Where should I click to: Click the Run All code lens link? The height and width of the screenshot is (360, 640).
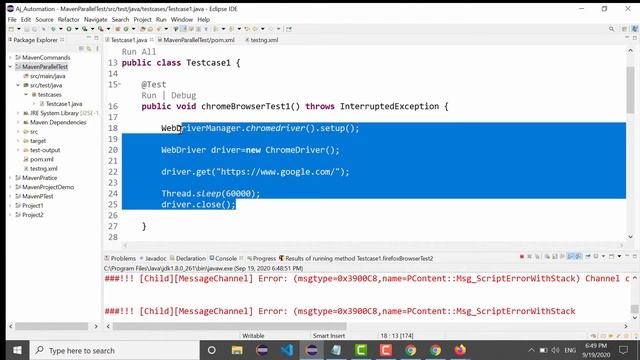[x=139, y=52]
